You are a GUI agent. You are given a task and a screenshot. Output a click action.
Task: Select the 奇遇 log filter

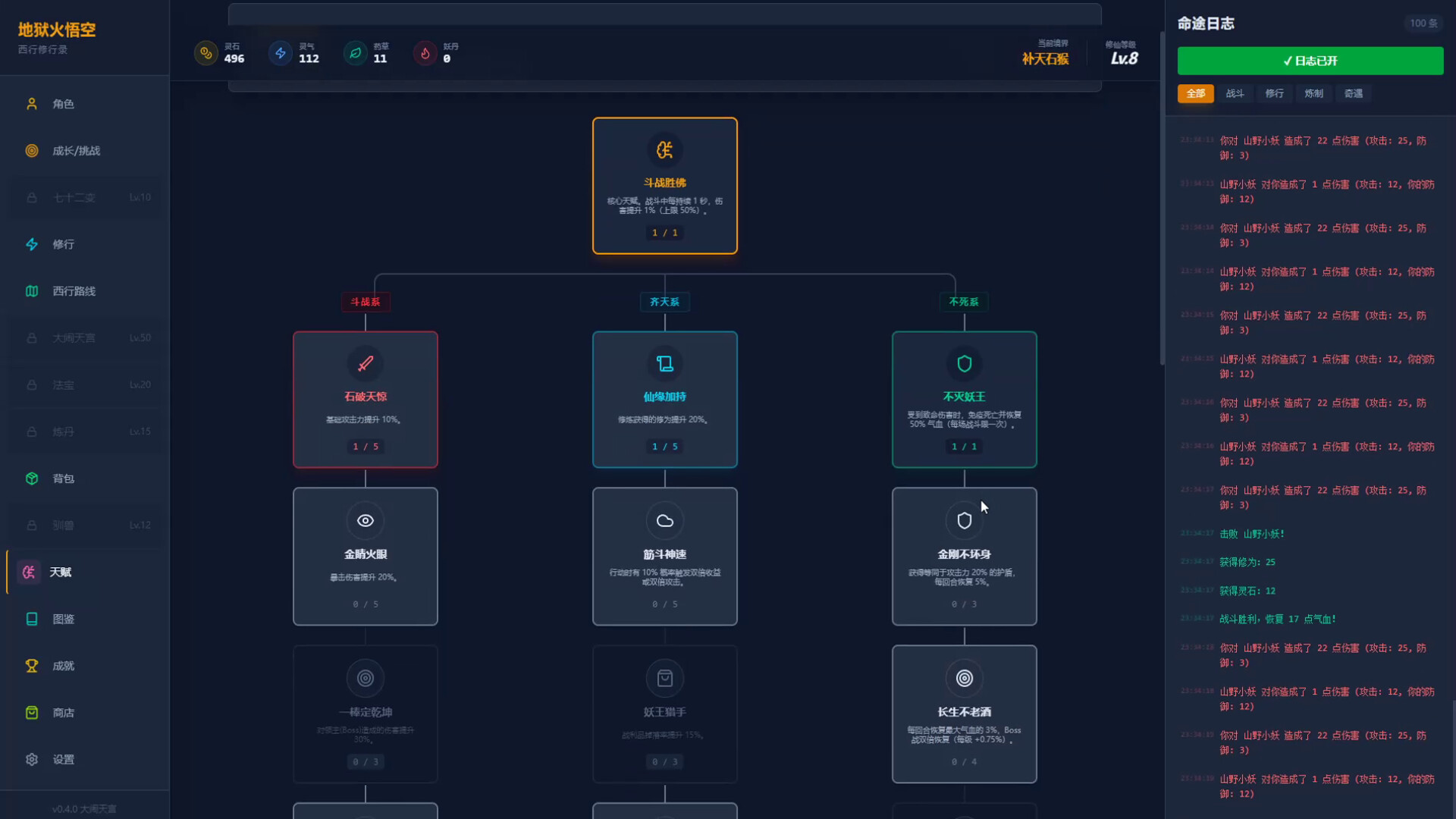click(1353, 93)
